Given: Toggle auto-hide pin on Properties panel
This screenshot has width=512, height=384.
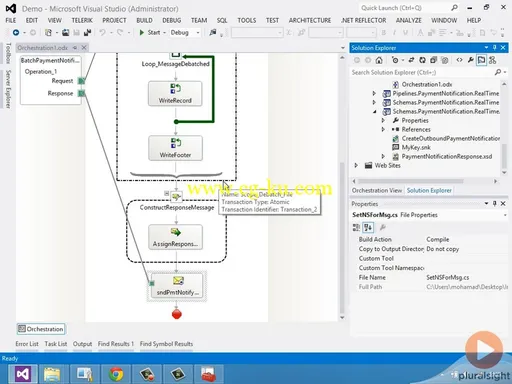Looking at the screenshot, I should point(495,203).
